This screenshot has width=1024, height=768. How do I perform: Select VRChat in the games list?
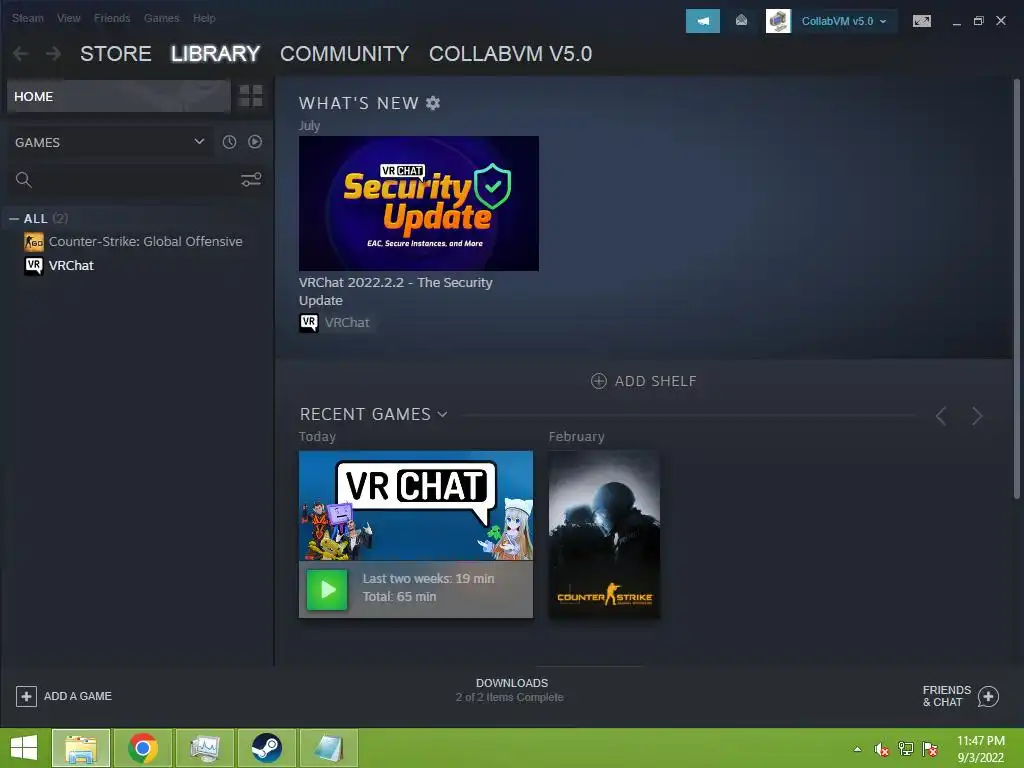pyautogui.click(x=59, y=265)
